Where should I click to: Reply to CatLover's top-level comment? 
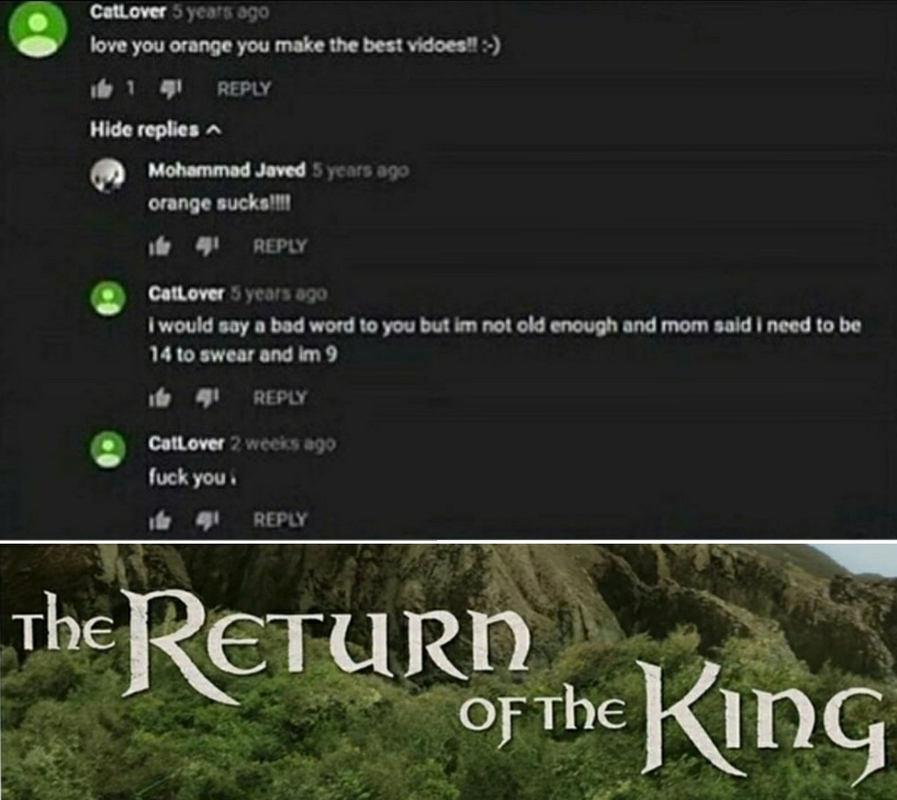[x=244, y=89]
